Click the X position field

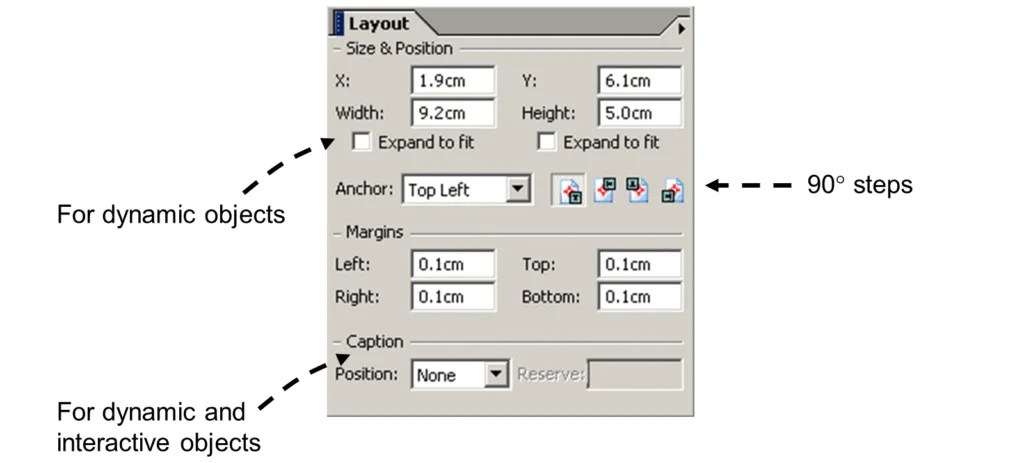453,80
